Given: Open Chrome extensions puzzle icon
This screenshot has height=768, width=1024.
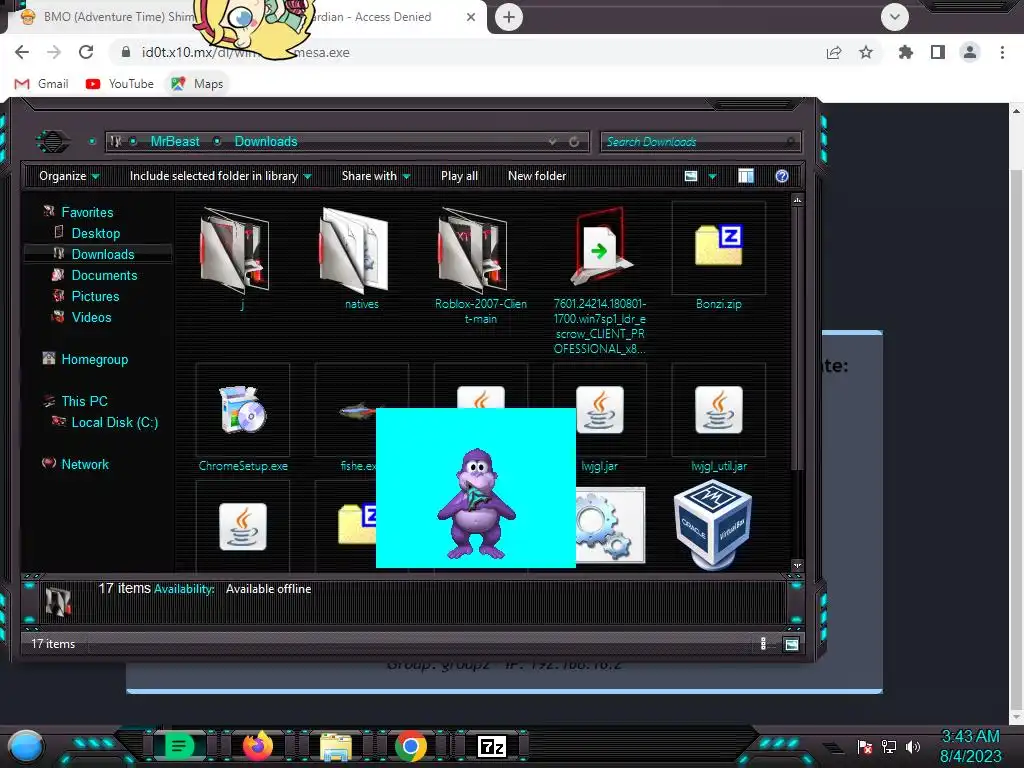Looking at the screenshot, I should (x=905, y=52).
